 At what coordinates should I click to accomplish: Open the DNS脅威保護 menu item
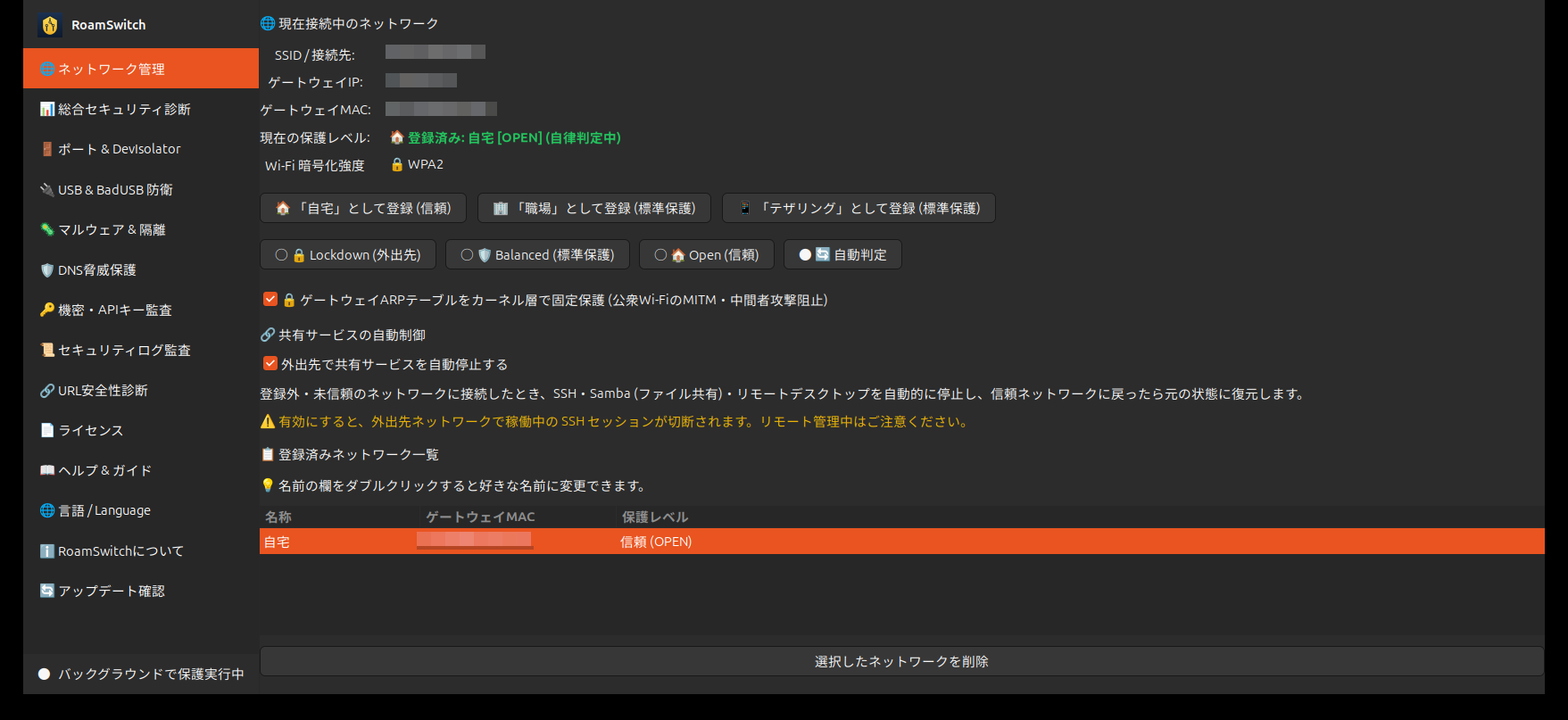(141, 269)
